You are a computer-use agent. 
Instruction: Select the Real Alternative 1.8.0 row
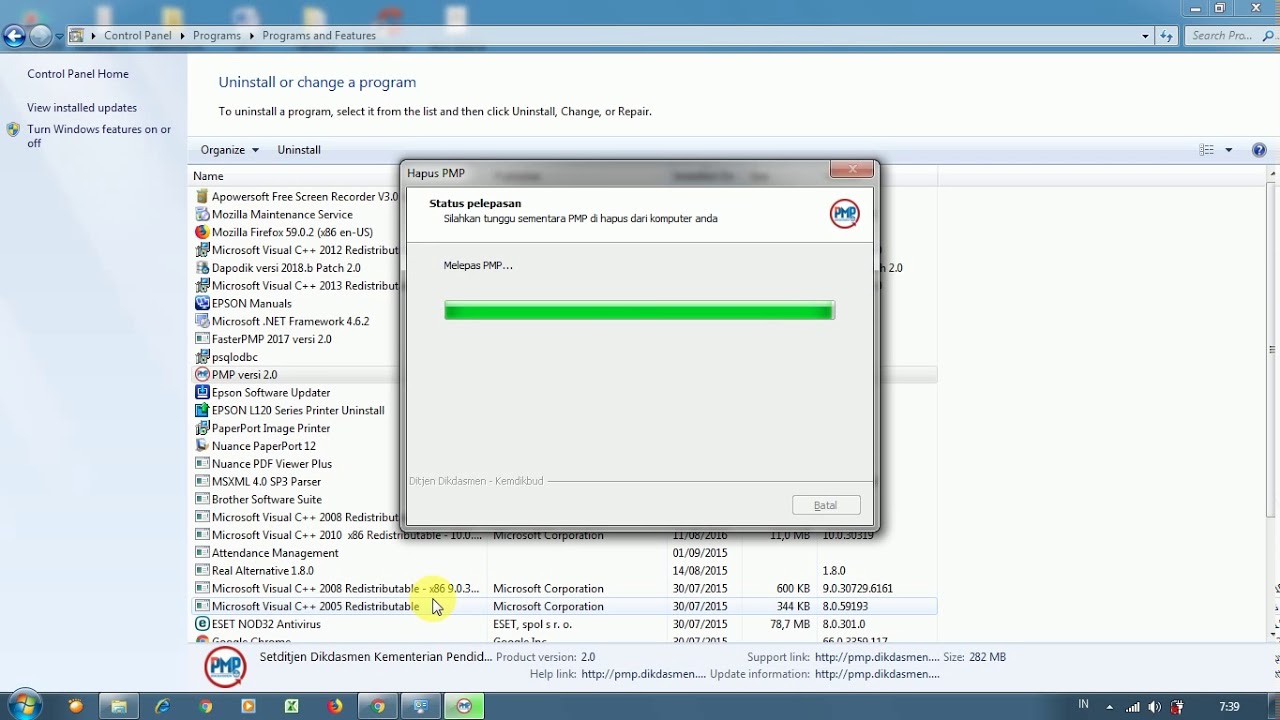[563, 571]
